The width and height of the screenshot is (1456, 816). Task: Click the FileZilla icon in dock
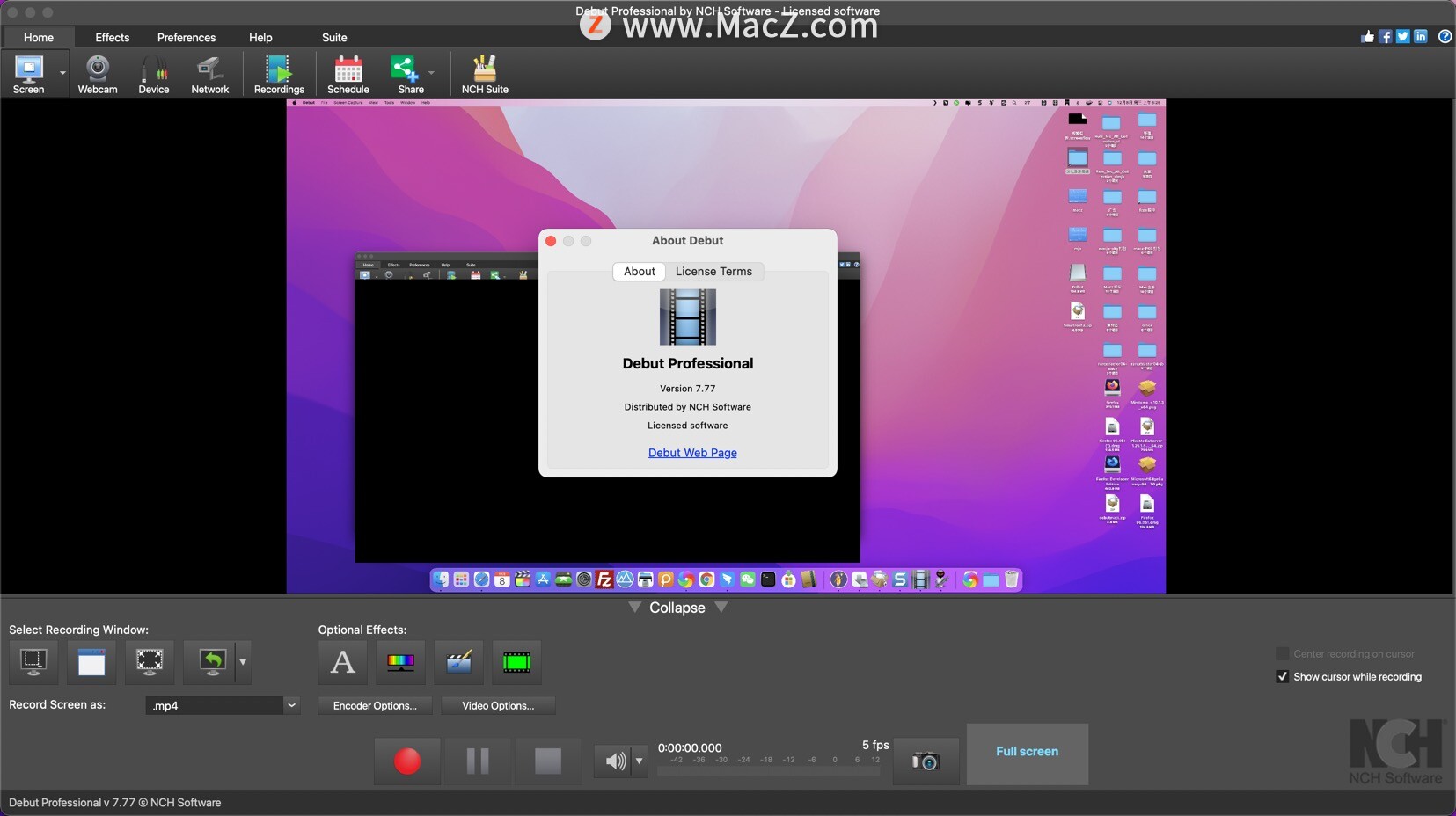point(604,579)
